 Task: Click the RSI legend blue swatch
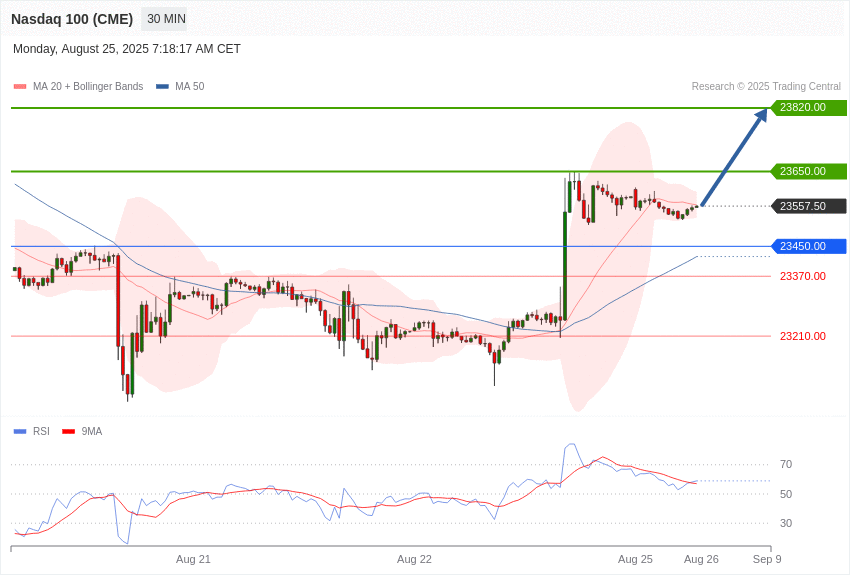20,432
